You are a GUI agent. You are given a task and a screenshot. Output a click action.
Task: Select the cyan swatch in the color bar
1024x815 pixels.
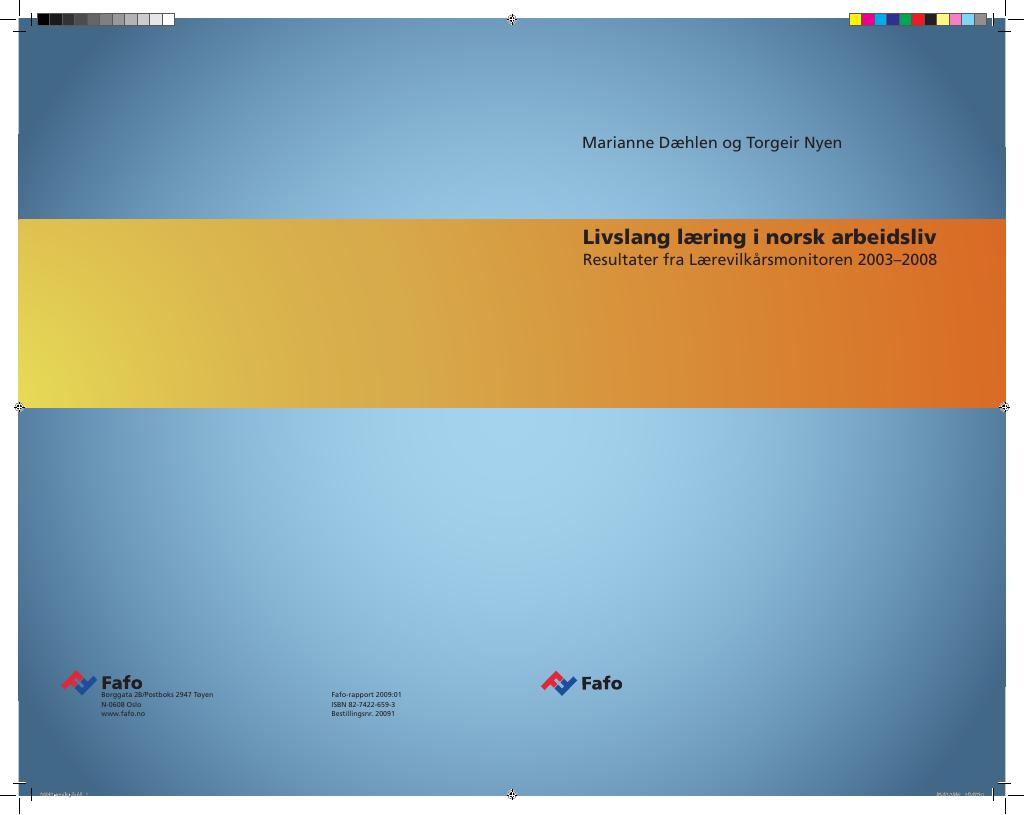(880, 20)
